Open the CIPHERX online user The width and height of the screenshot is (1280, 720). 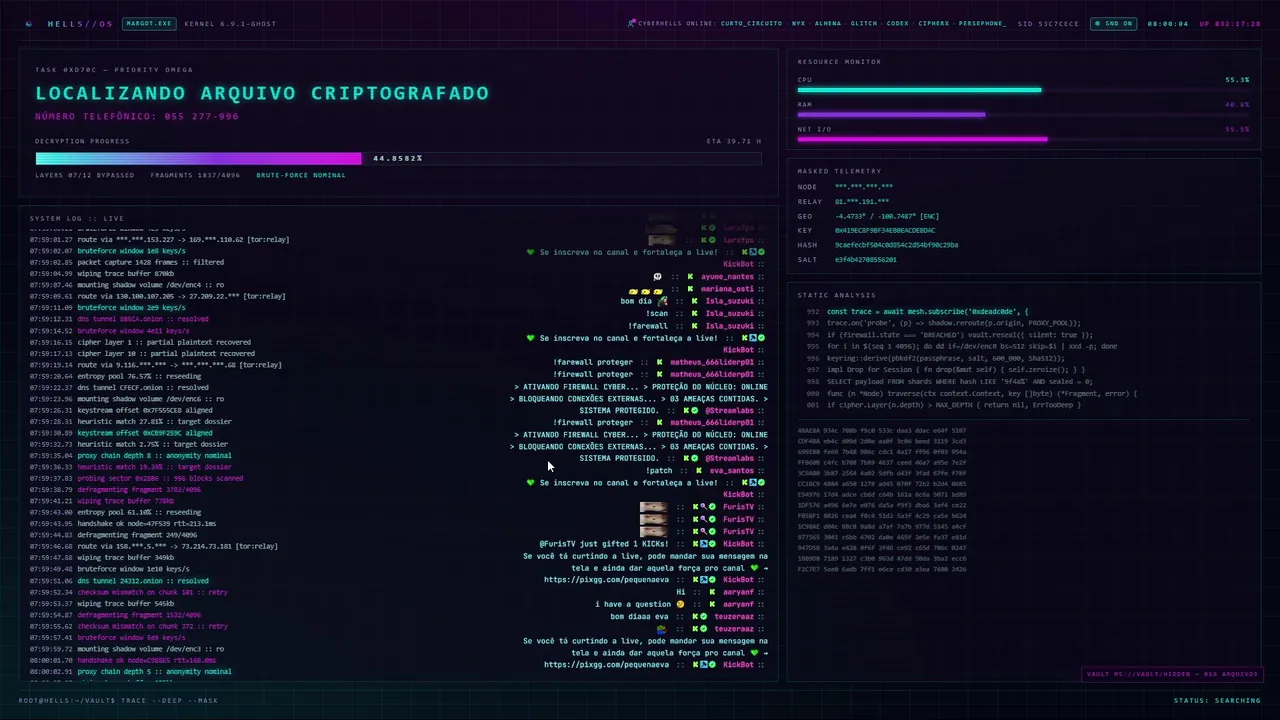pyautogui.click(x=934, y=23)
